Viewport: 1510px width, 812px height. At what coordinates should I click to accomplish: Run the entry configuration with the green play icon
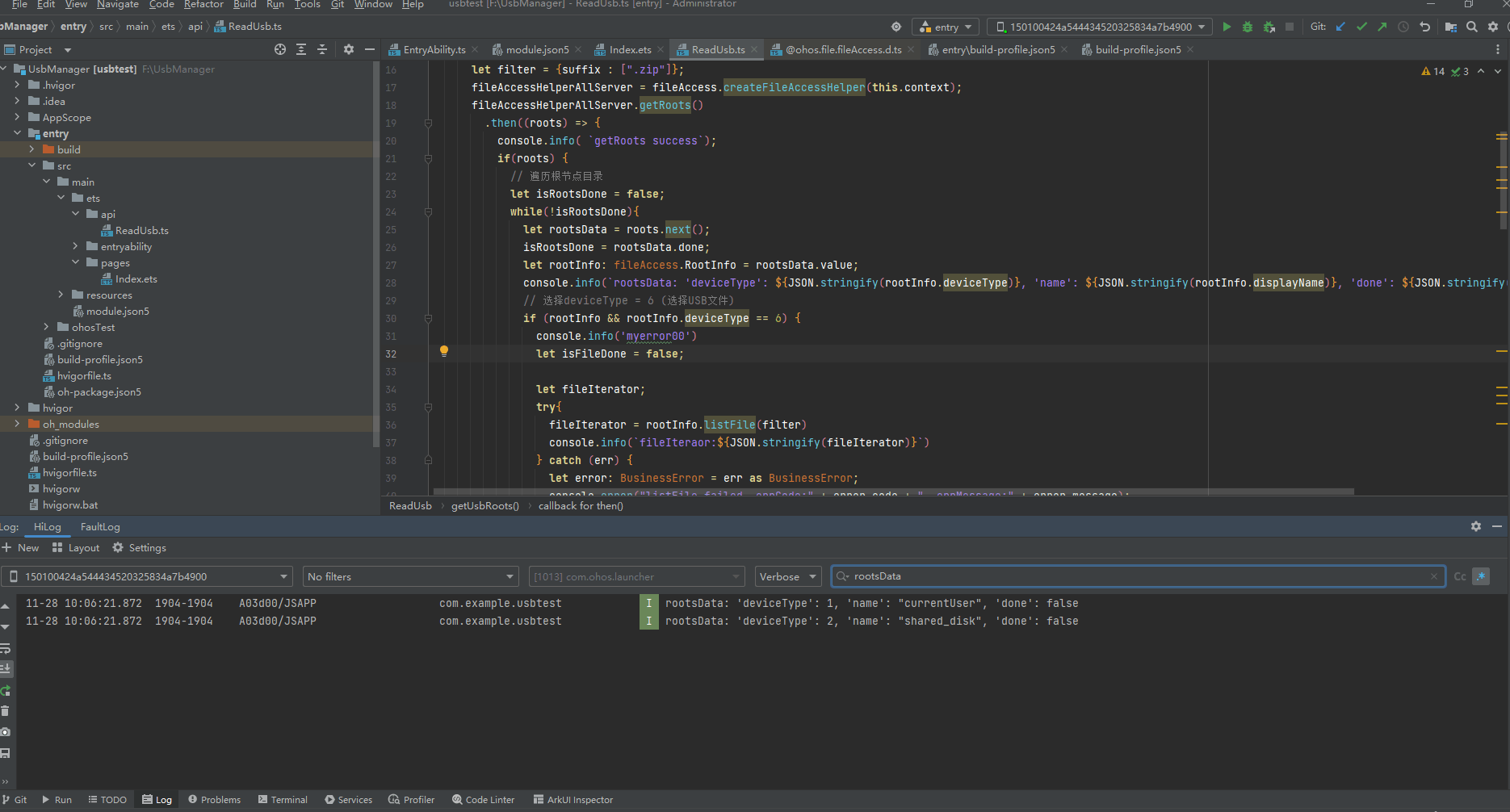(1227, 27)
